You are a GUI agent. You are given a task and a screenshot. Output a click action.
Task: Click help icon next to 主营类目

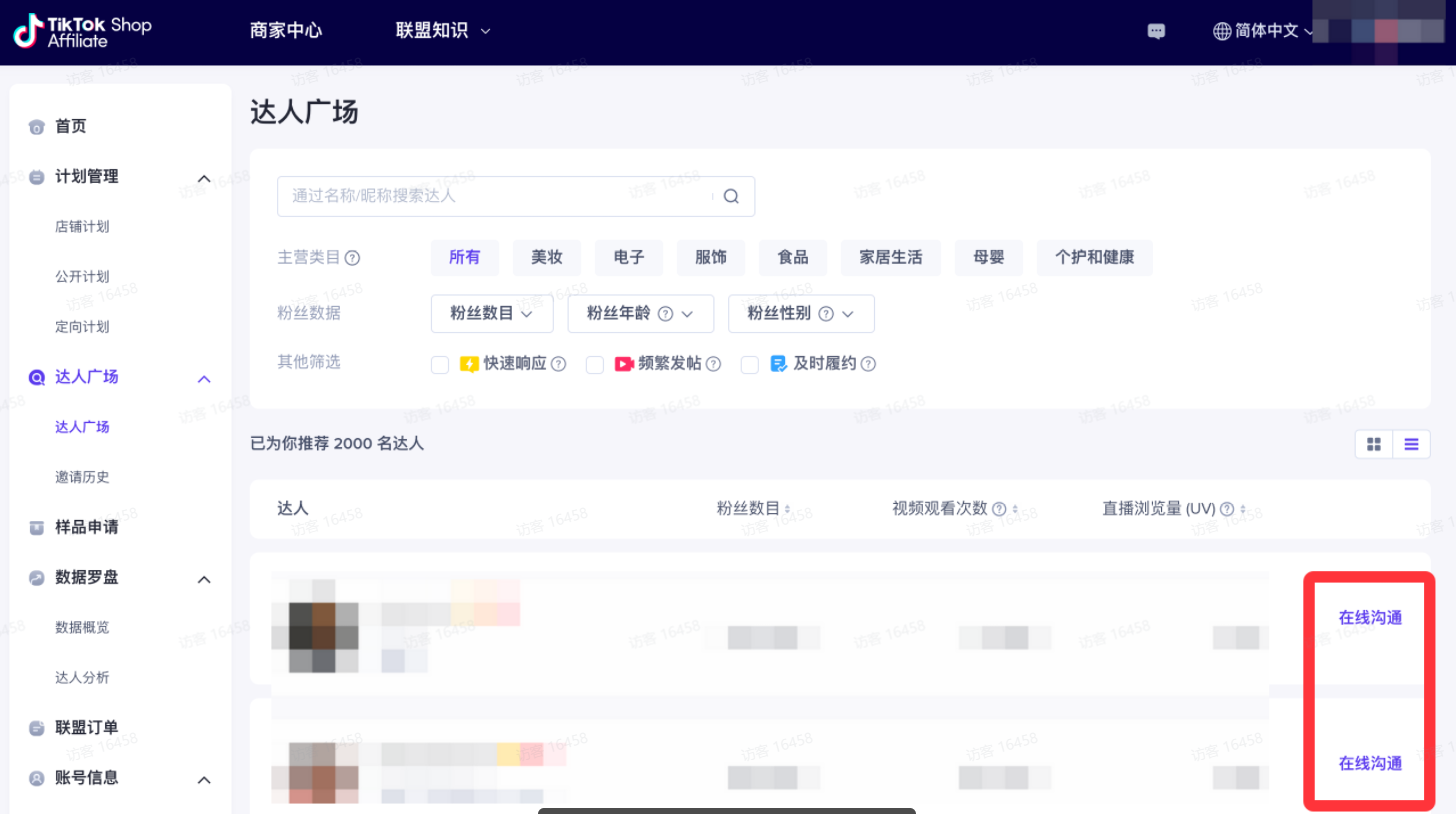(352, 258)
